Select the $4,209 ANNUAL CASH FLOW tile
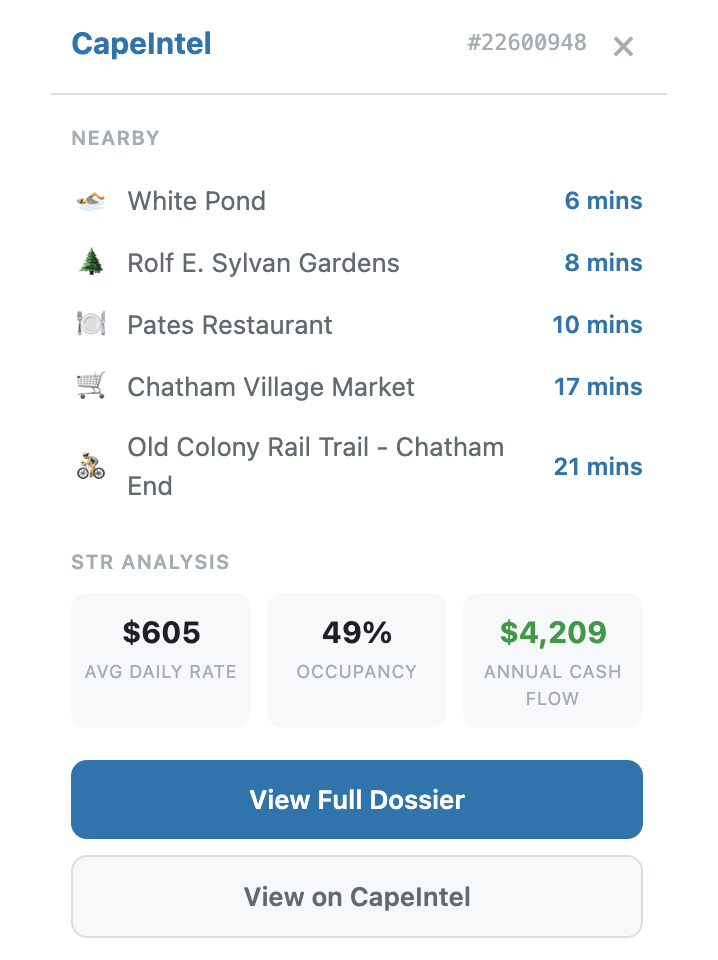 tap(552, 660)
